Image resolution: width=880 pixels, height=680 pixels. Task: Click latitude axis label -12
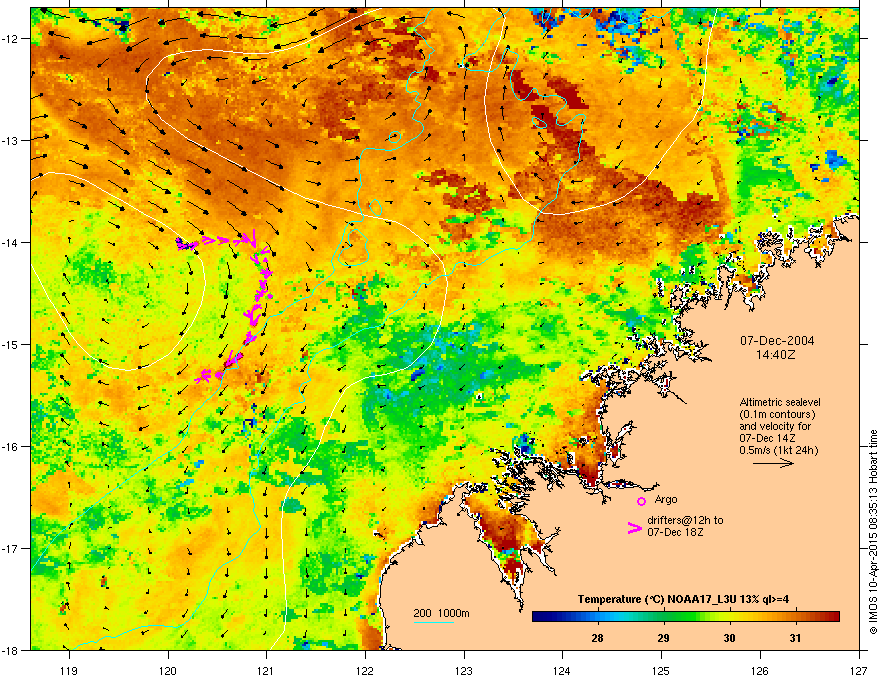point(10,39)
